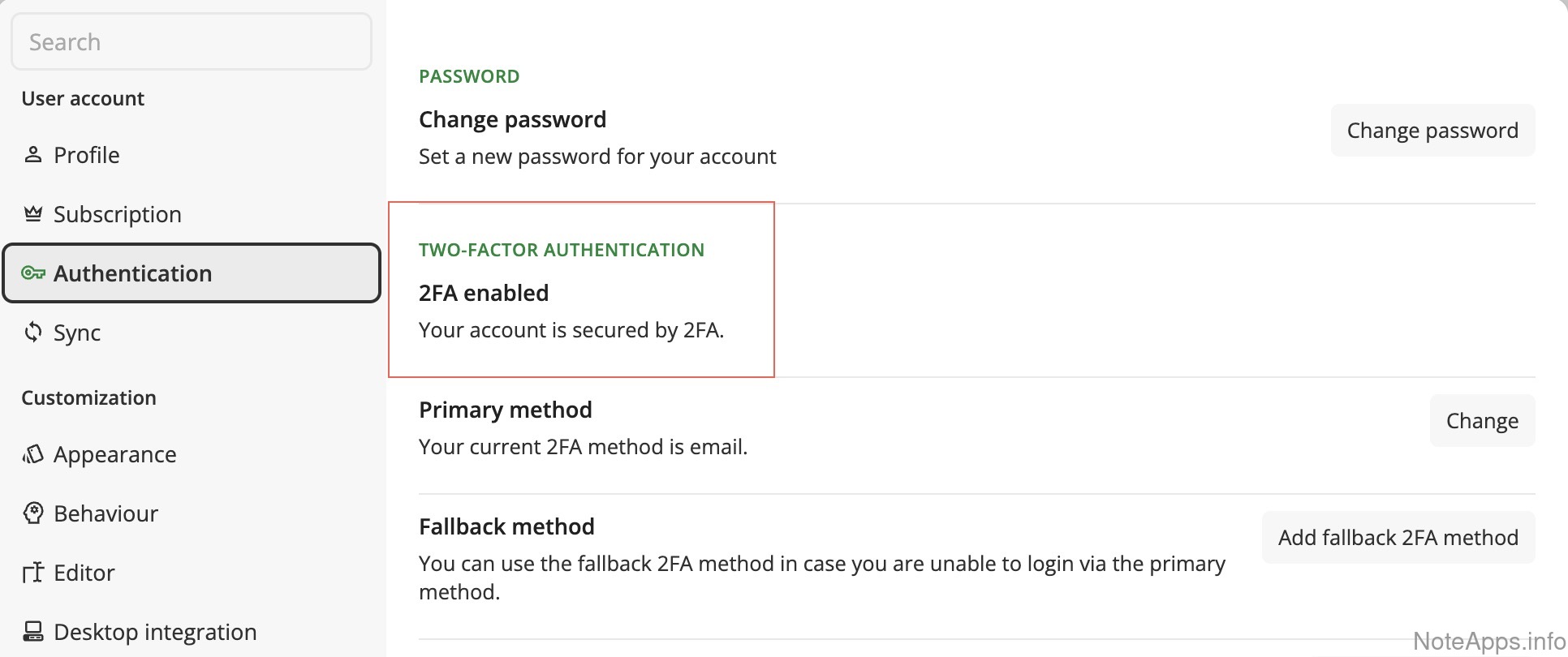
Task: Go to Subscription settings
Action: (x=117, y=214)
